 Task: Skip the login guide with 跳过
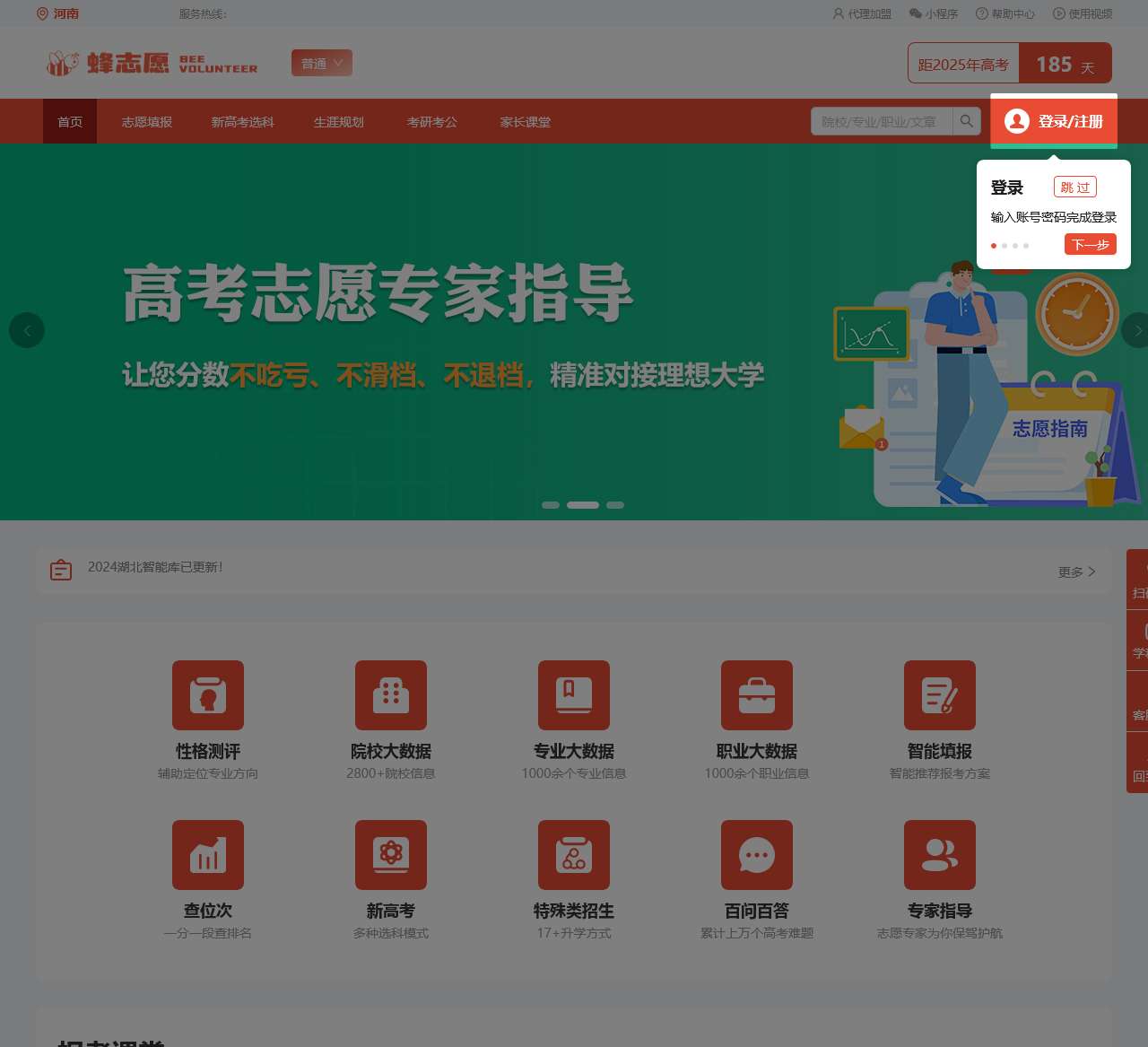[x=1075, y=188]
